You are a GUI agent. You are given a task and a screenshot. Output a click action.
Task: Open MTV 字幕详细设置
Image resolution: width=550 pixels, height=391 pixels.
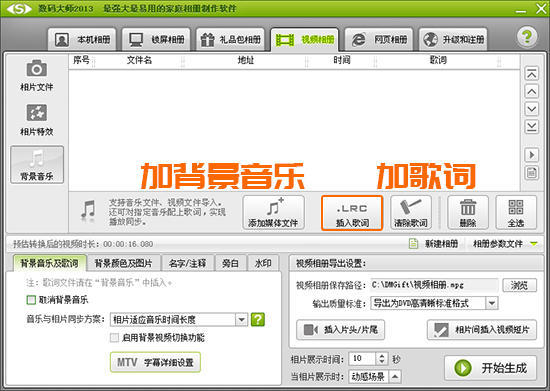pos(155,362)
